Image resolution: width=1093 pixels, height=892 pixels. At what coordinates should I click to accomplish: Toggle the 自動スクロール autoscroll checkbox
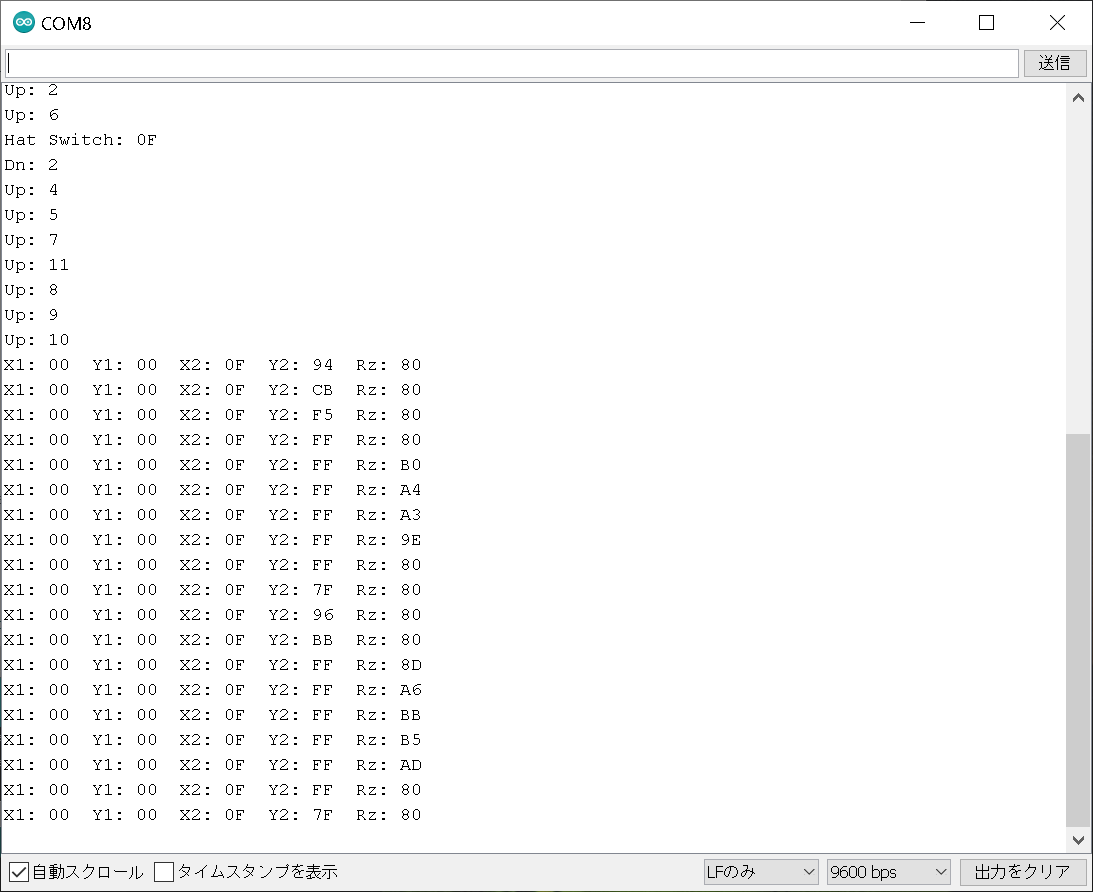coord(19,872)
